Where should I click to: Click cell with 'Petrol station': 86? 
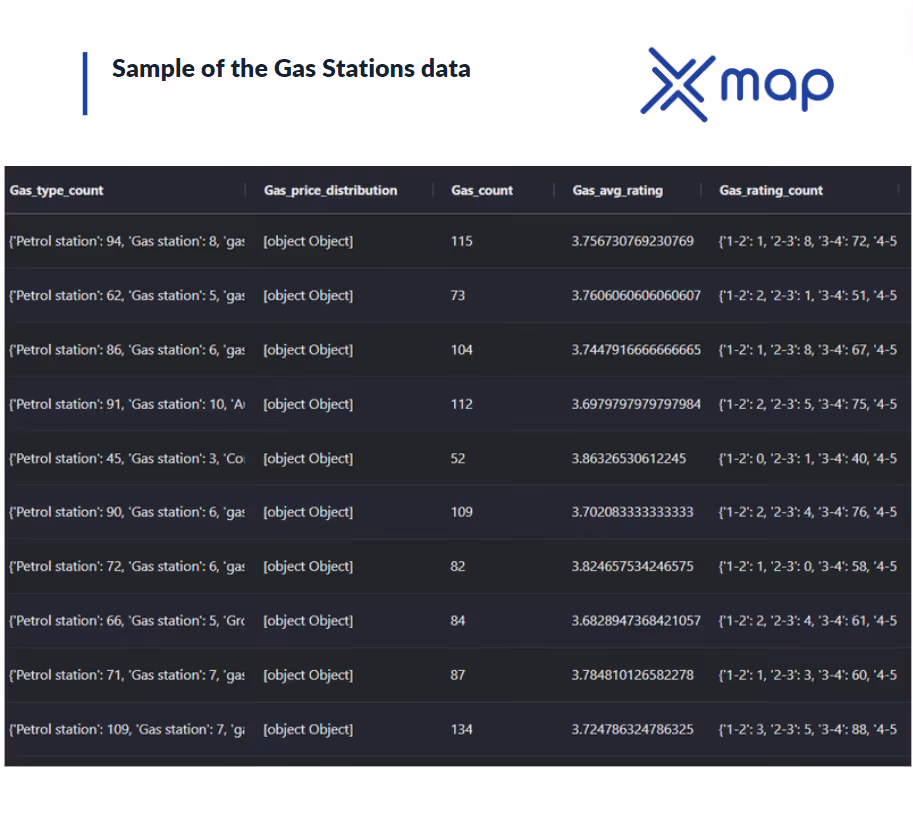[x=127, y=349]
